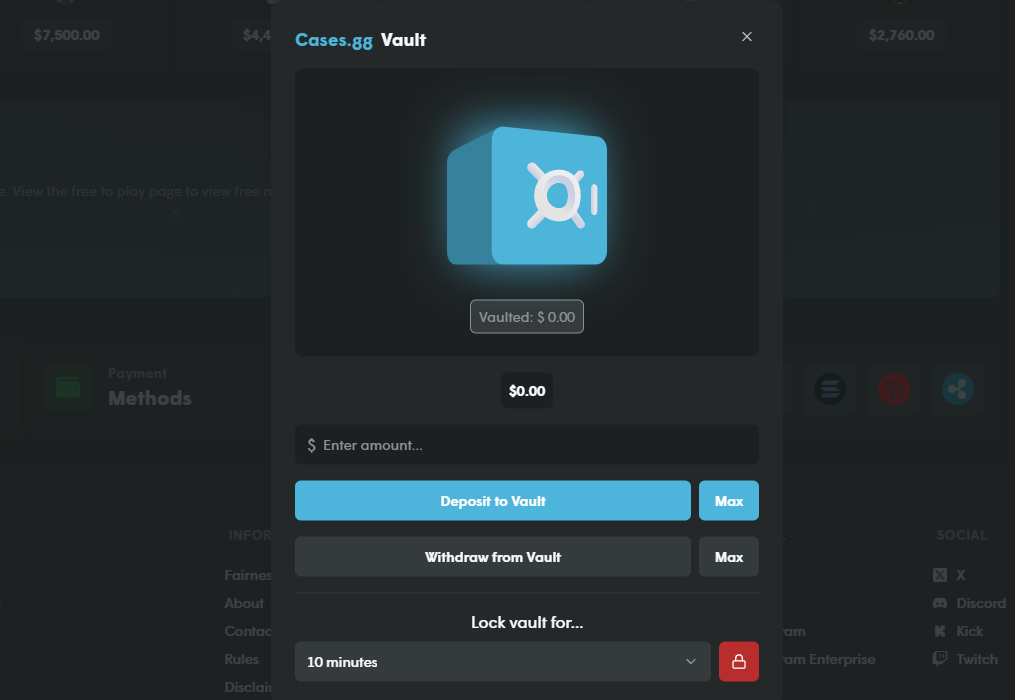Image resolution: width=1015 pixels, height=700 pixels.
Task: Open the About footer link
Action: coord(244,603)
